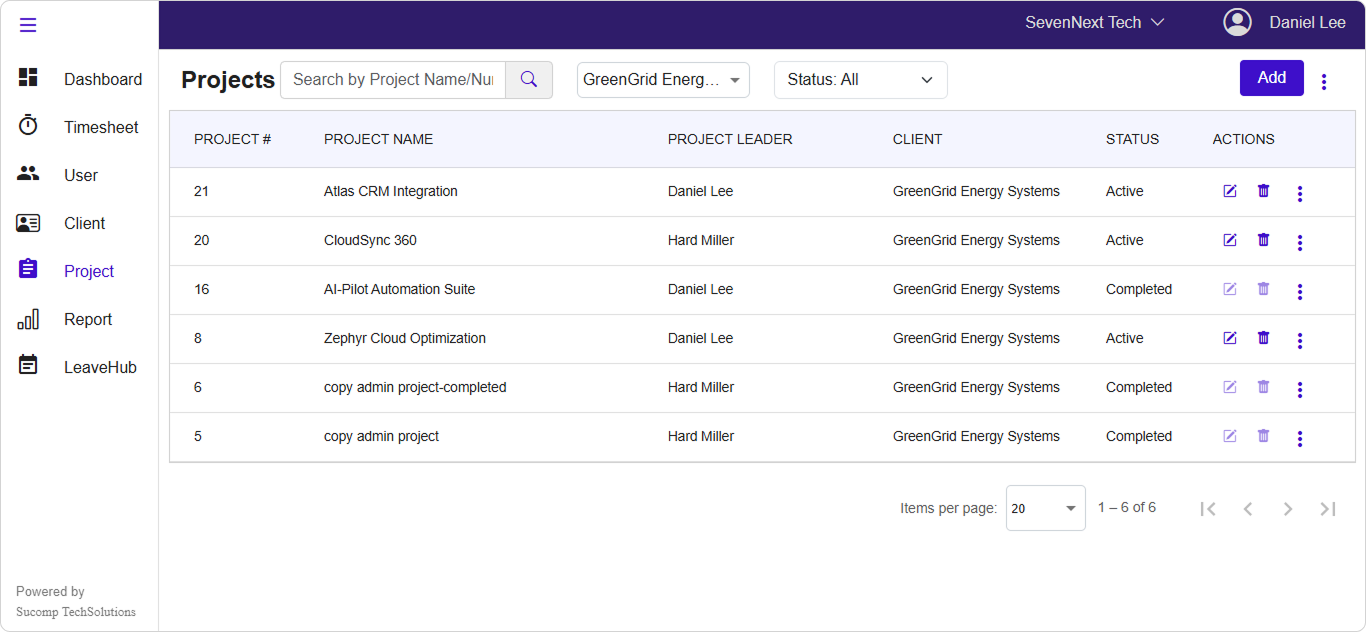
Task: Click the user avatar icon
Action: coord(1237,22)
